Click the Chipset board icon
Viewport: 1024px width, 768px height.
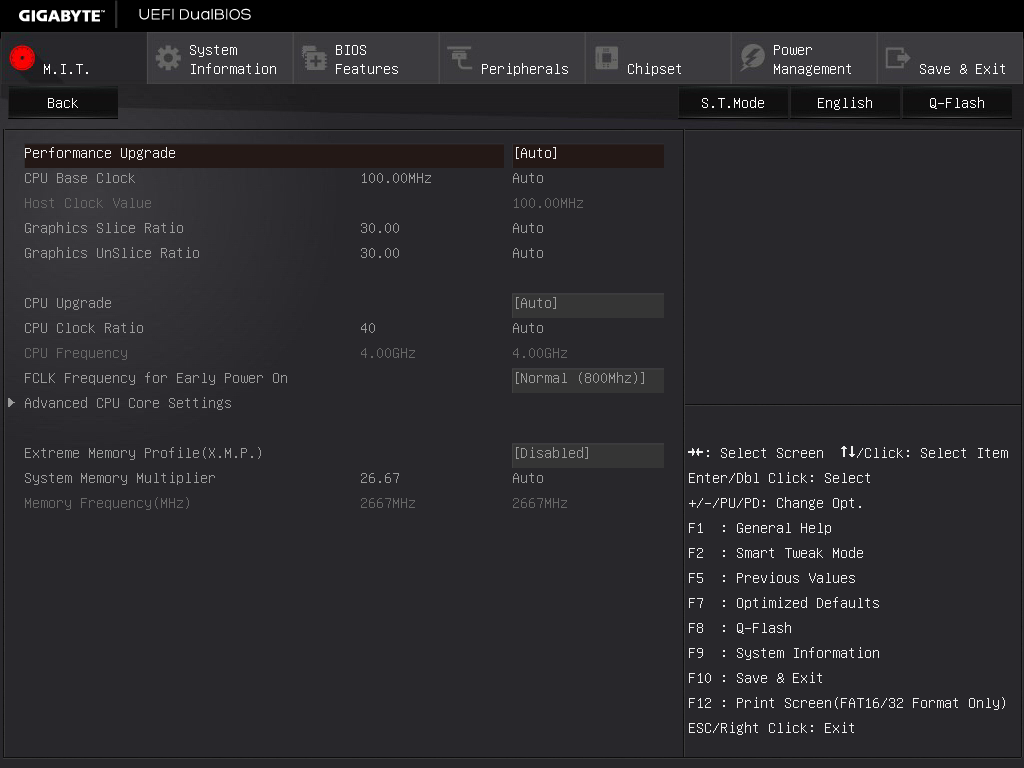pyautogui.click(x=606, y=58)
